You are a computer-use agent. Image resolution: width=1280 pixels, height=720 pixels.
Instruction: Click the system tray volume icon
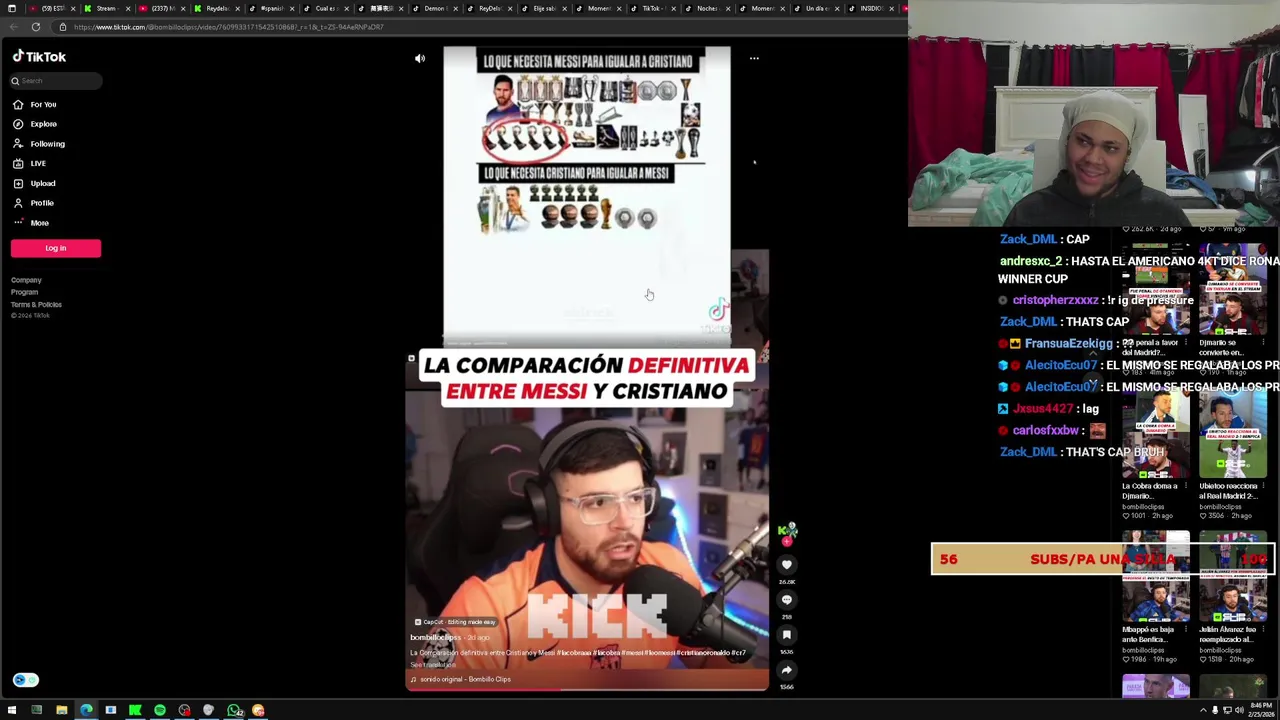click(x=1239, y=710)
